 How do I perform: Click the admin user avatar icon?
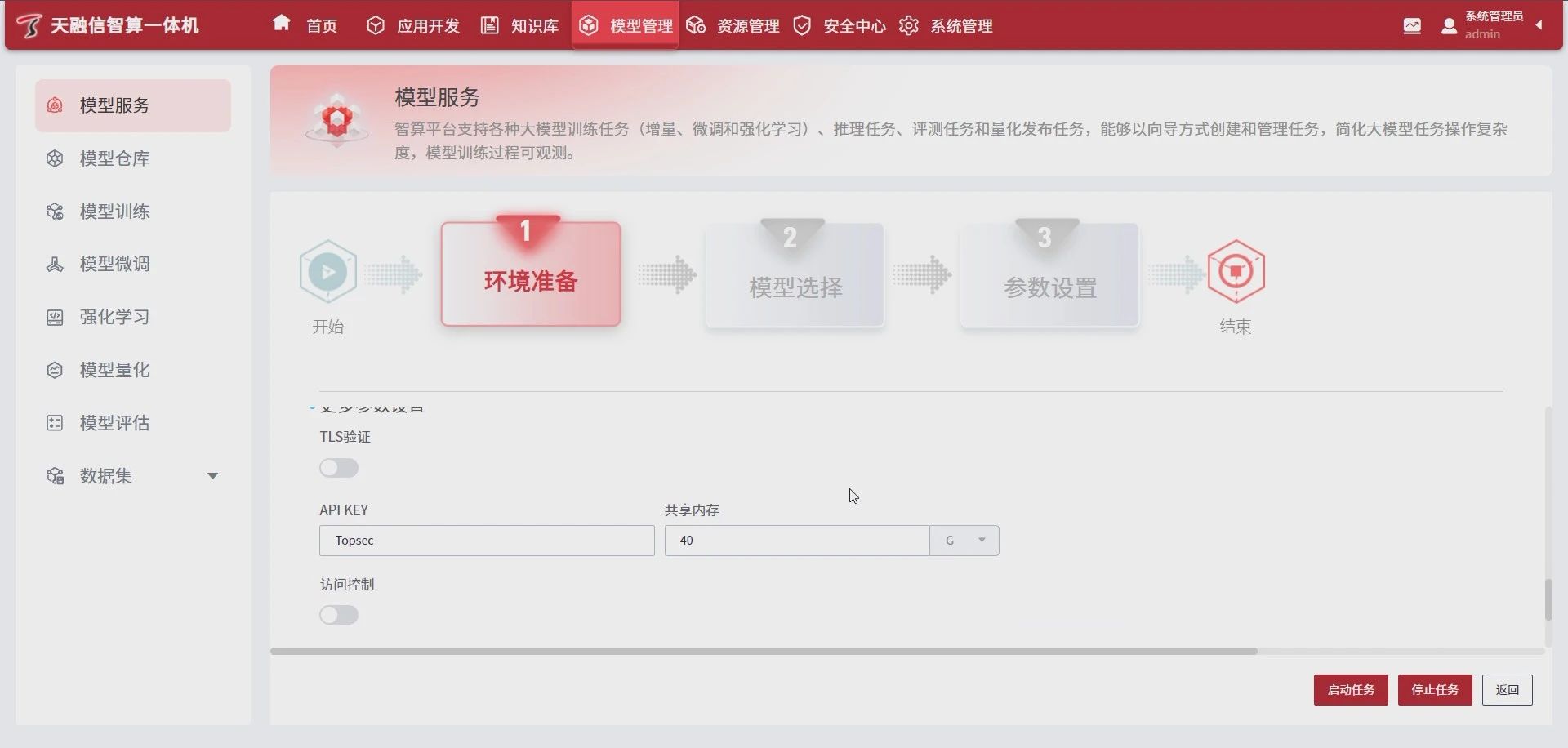[x=1450, y=26]
